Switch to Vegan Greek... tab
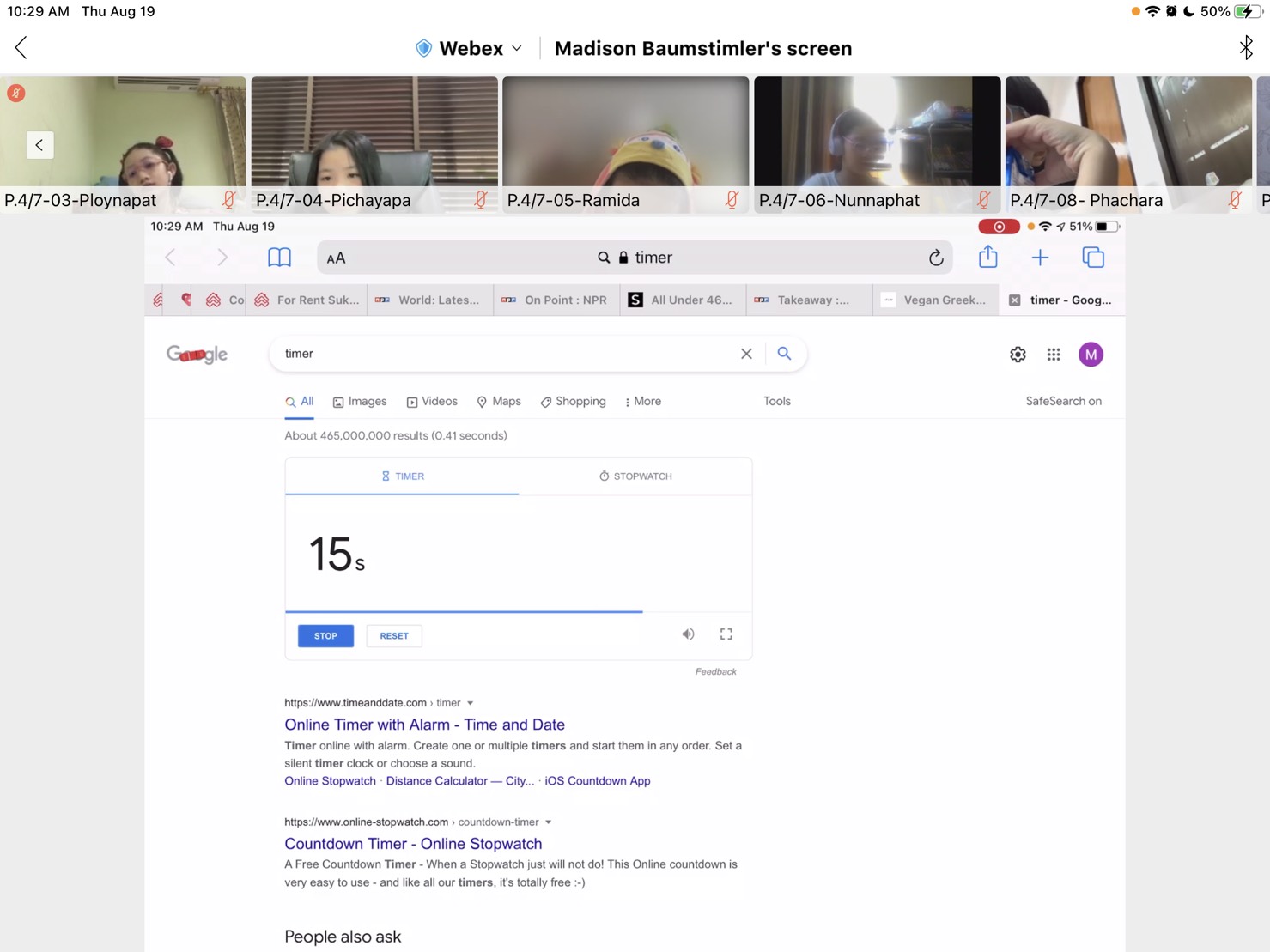 coord(935,300)
